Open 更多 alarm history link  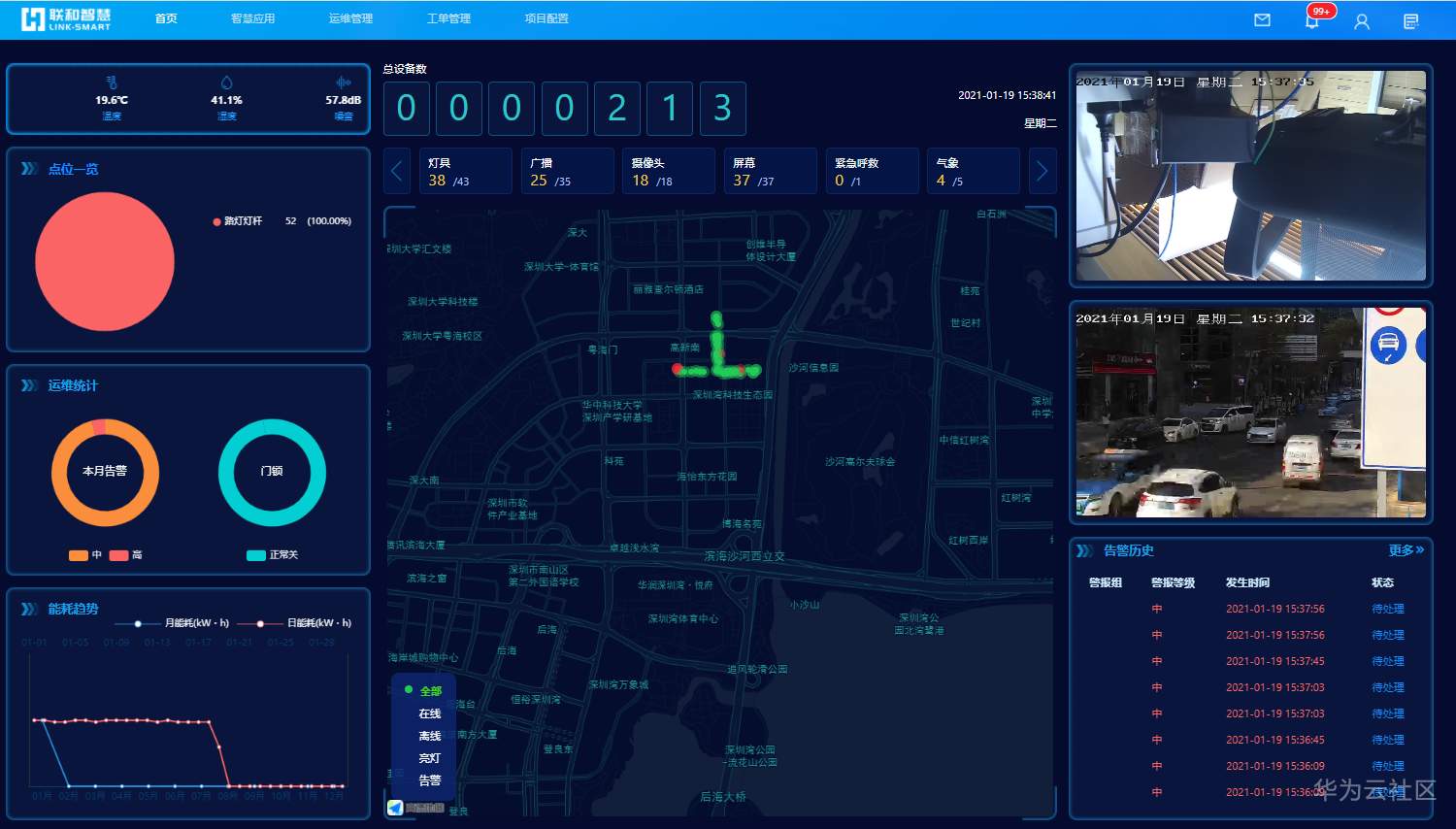1406,550
